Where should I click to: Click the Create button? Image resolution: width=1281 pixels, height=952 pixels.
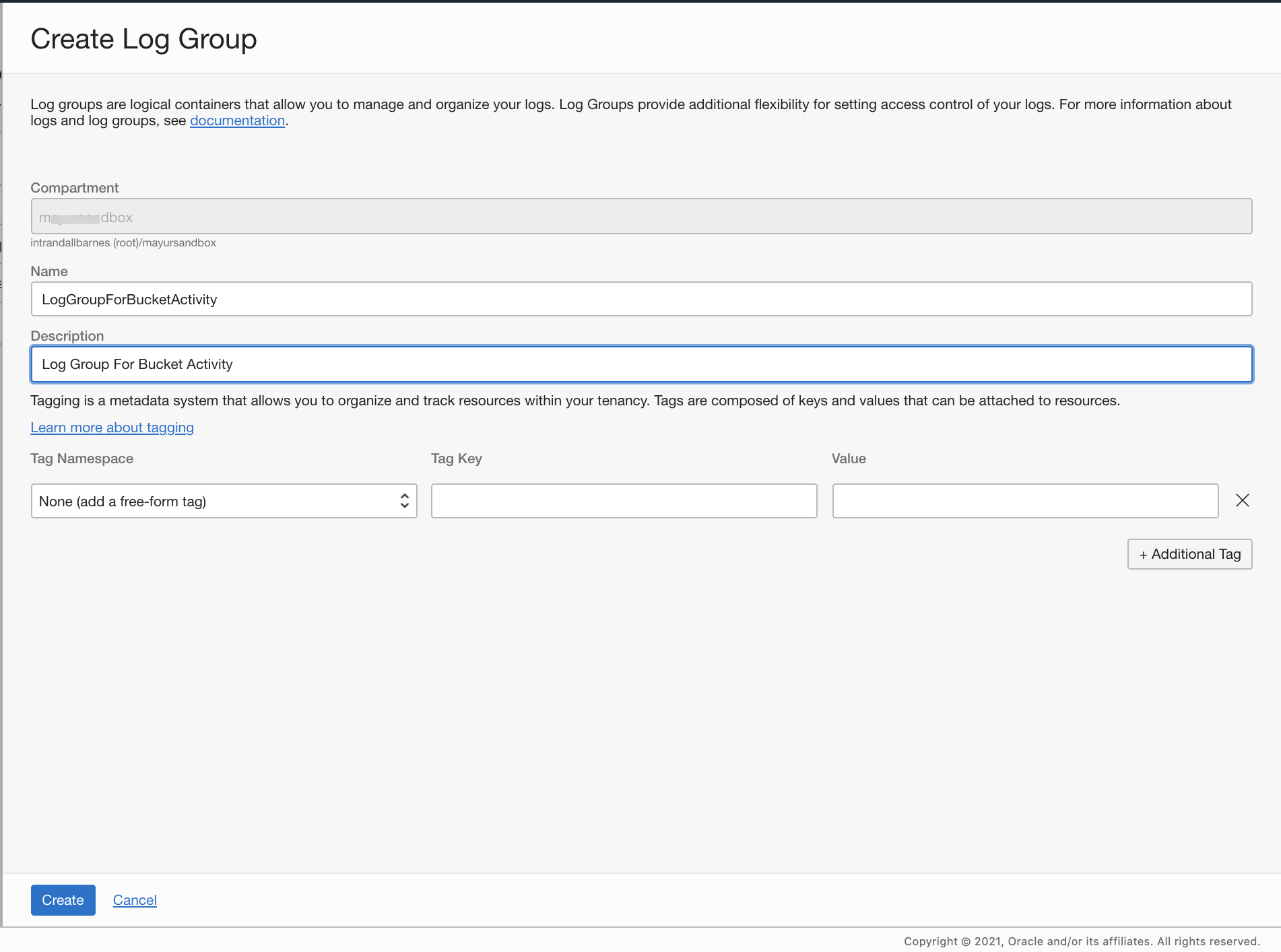[x=63, y=899]
